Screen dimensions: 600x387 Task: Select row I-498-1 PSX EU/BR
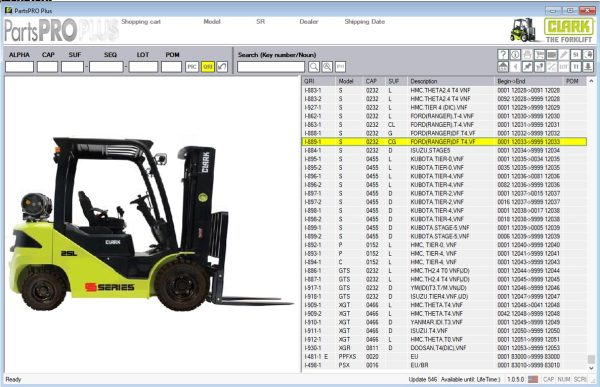(x=444, y=365)
